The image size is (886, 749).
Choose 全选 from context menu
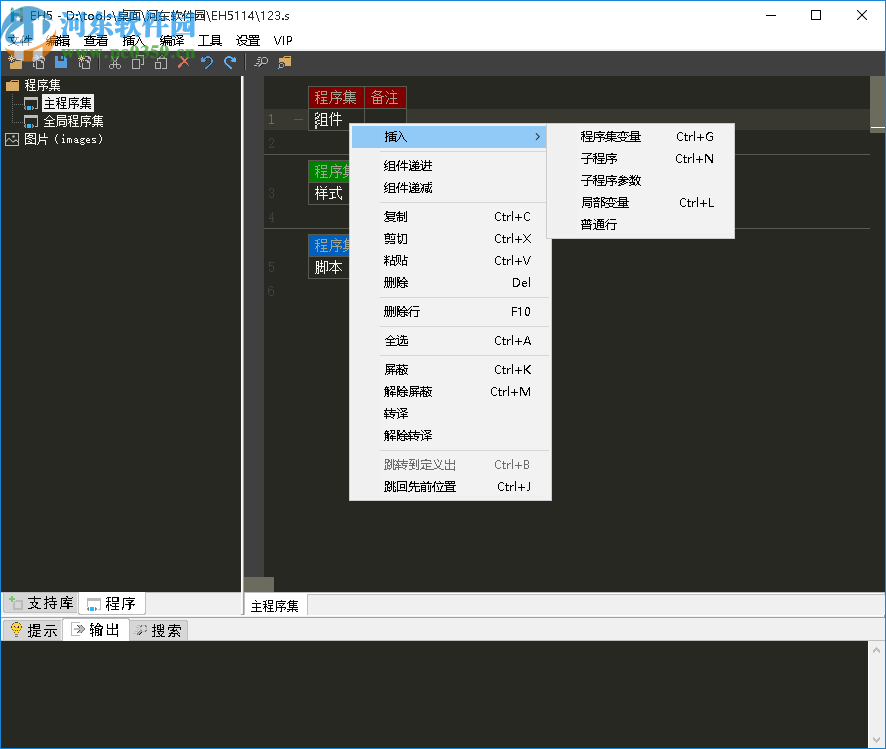[449, 341]
